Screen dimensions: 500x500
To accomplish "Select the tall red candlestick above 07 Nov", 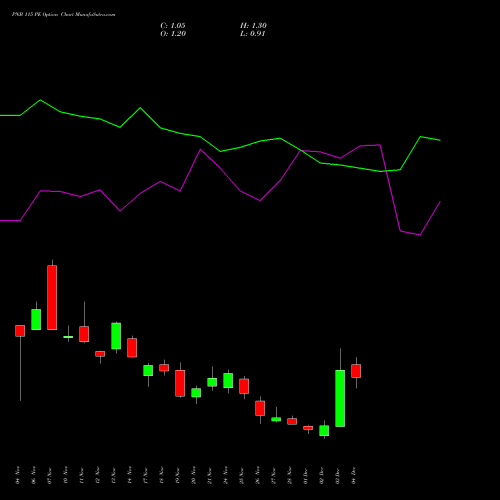I will coord(52,297).
